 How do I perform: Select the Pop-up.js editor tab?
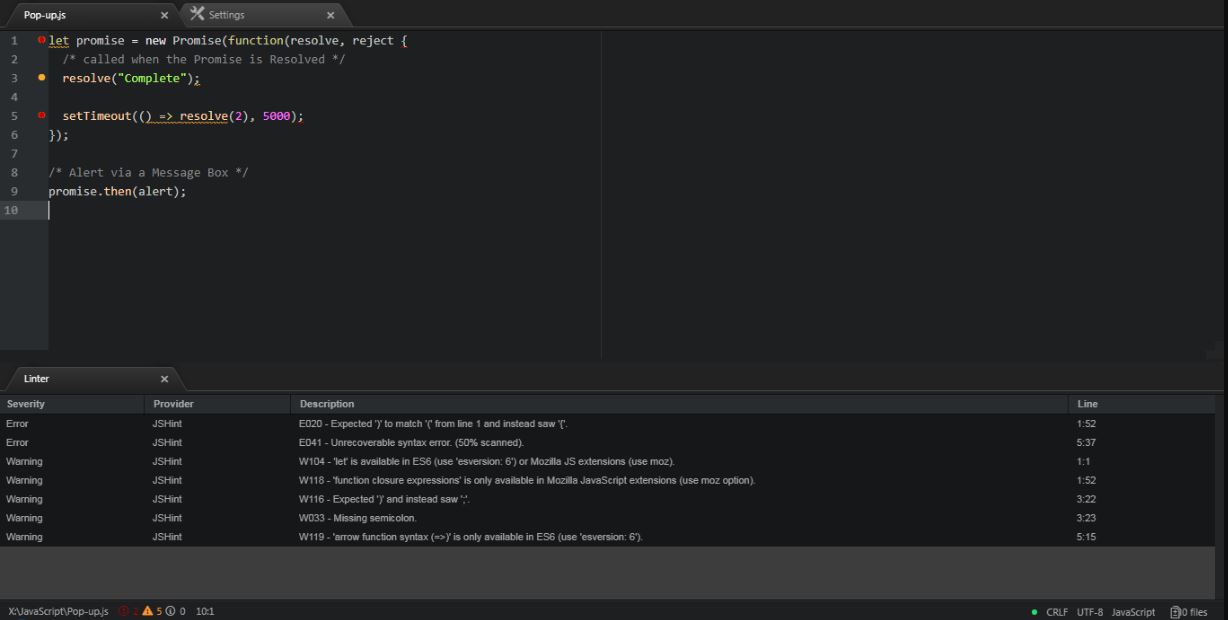coord(45,15)
